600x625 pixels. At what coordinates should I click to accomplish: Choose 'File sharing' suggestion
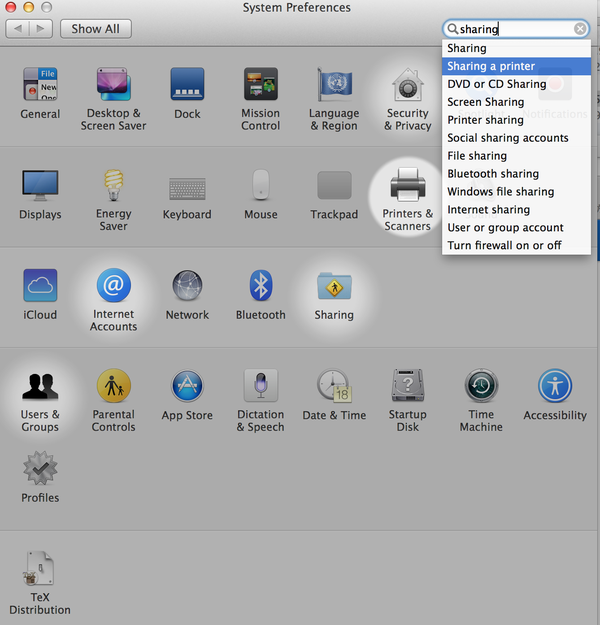point(516,156)
